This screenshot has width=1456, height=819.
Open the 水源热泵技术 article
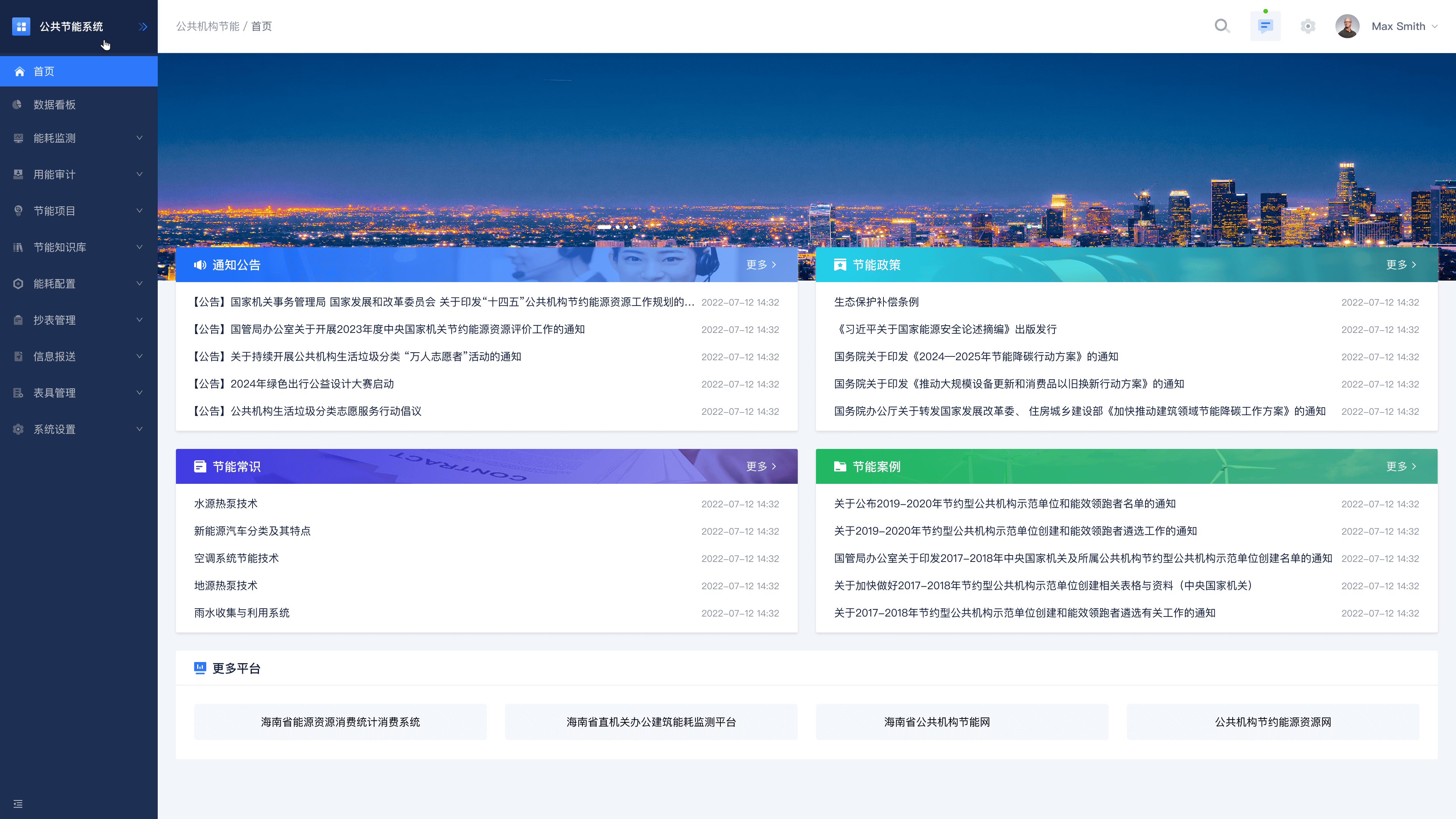(x=226, y=504)
